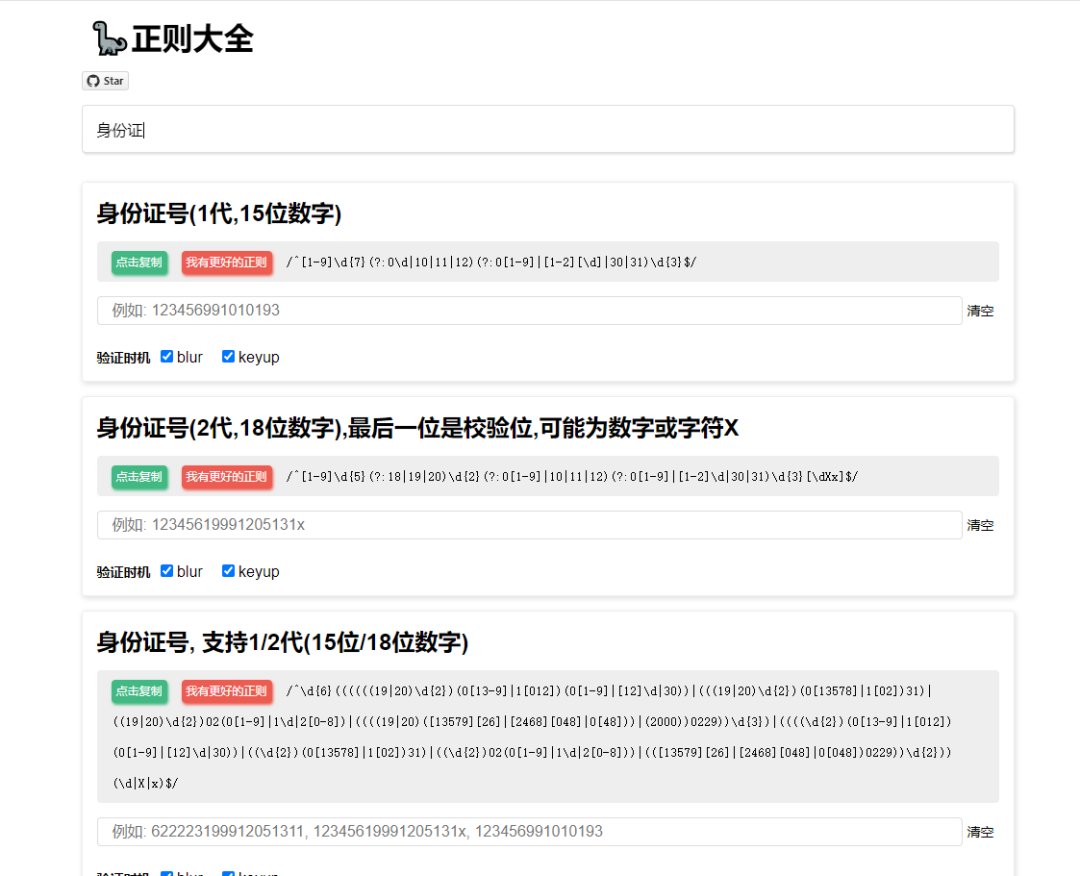Toggle the blur checkbox in the 1代 card
1080x876 pixels.
[167, 357]
